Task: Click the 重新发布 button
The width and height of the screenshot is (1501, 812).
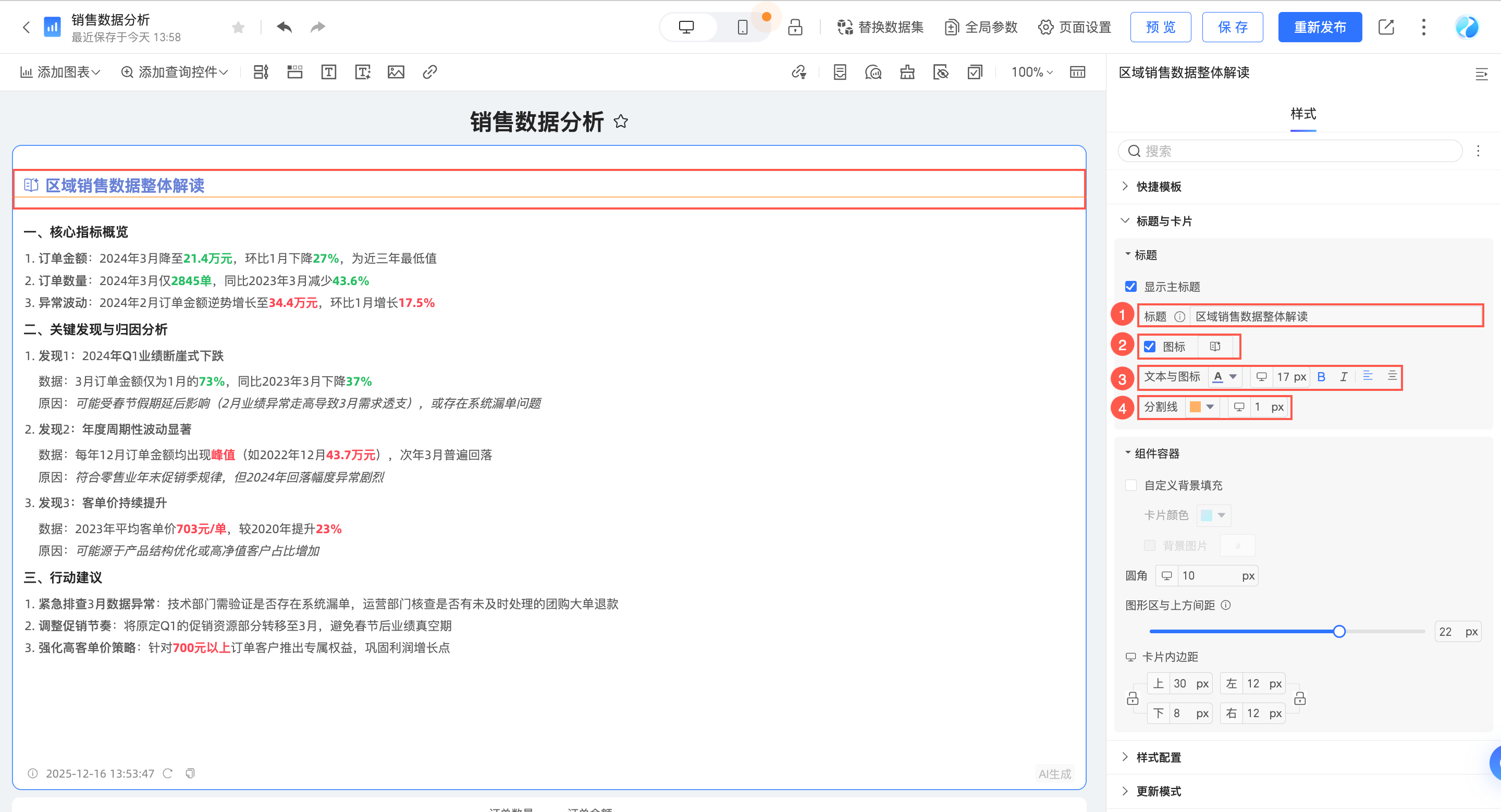Action: [x=1320, y=28]
